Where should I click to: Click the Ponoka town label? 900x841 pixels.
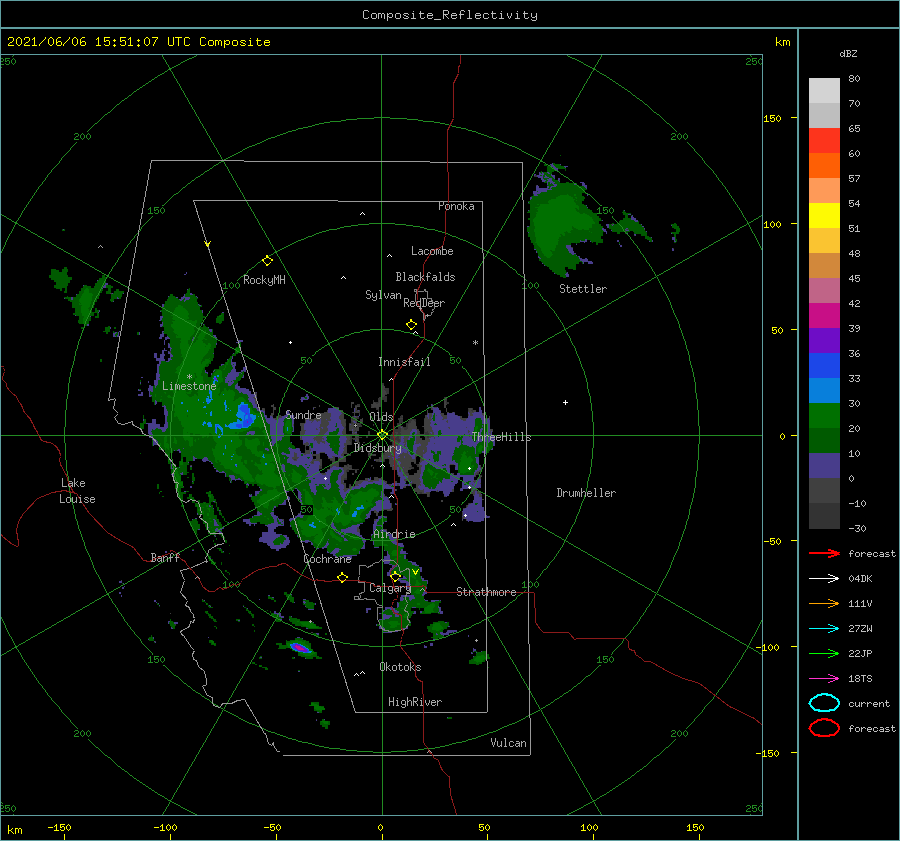pos(456,206)
